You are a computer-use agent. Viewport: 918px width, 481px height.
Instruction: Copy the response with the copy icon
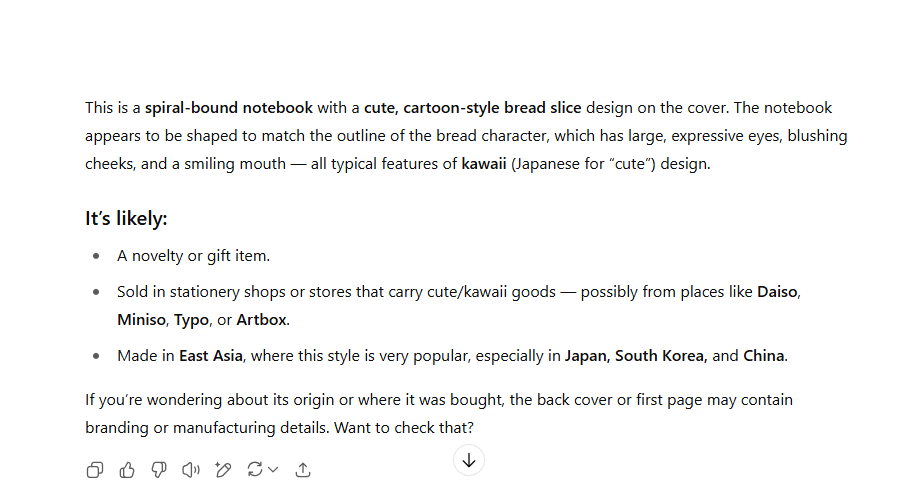pyautogui.click(x=95, y=470)
